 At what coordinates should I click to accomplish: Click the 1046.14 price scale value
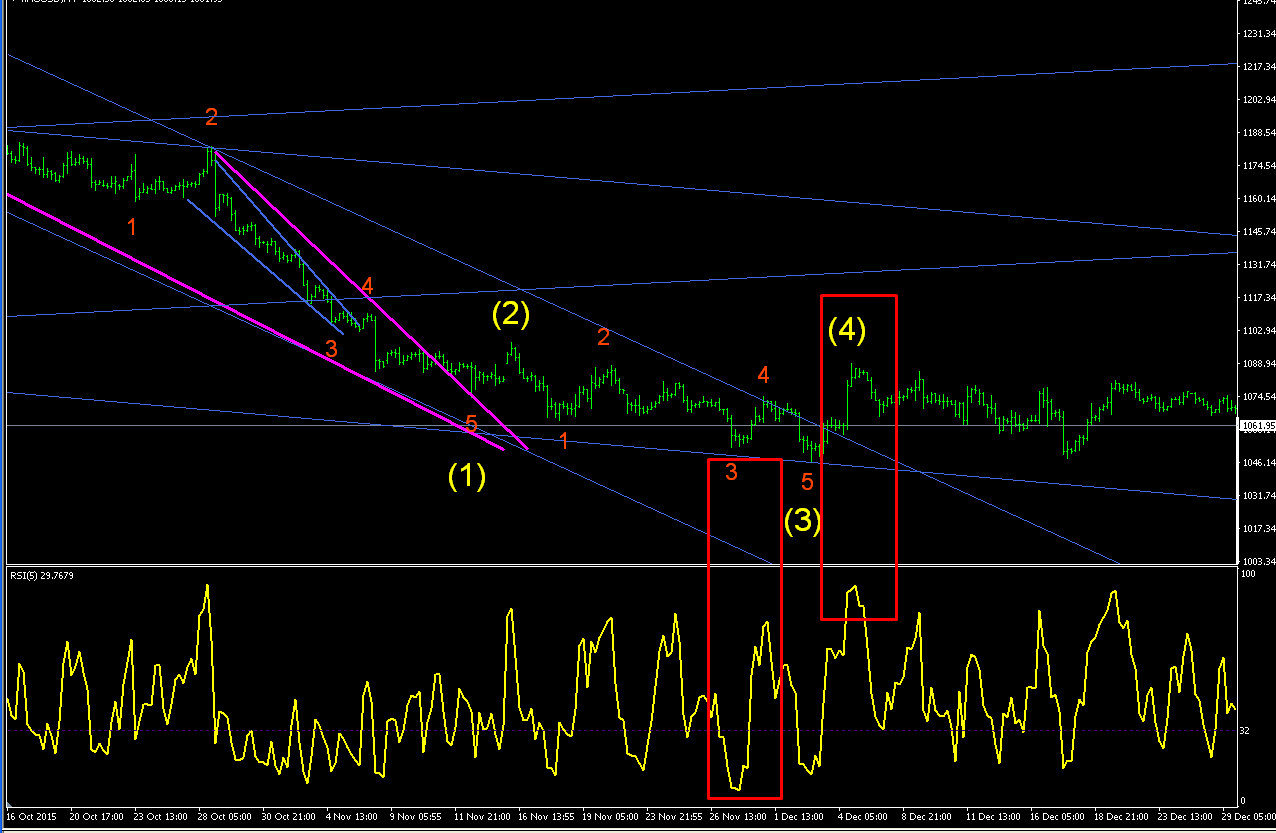(1257, 463)
